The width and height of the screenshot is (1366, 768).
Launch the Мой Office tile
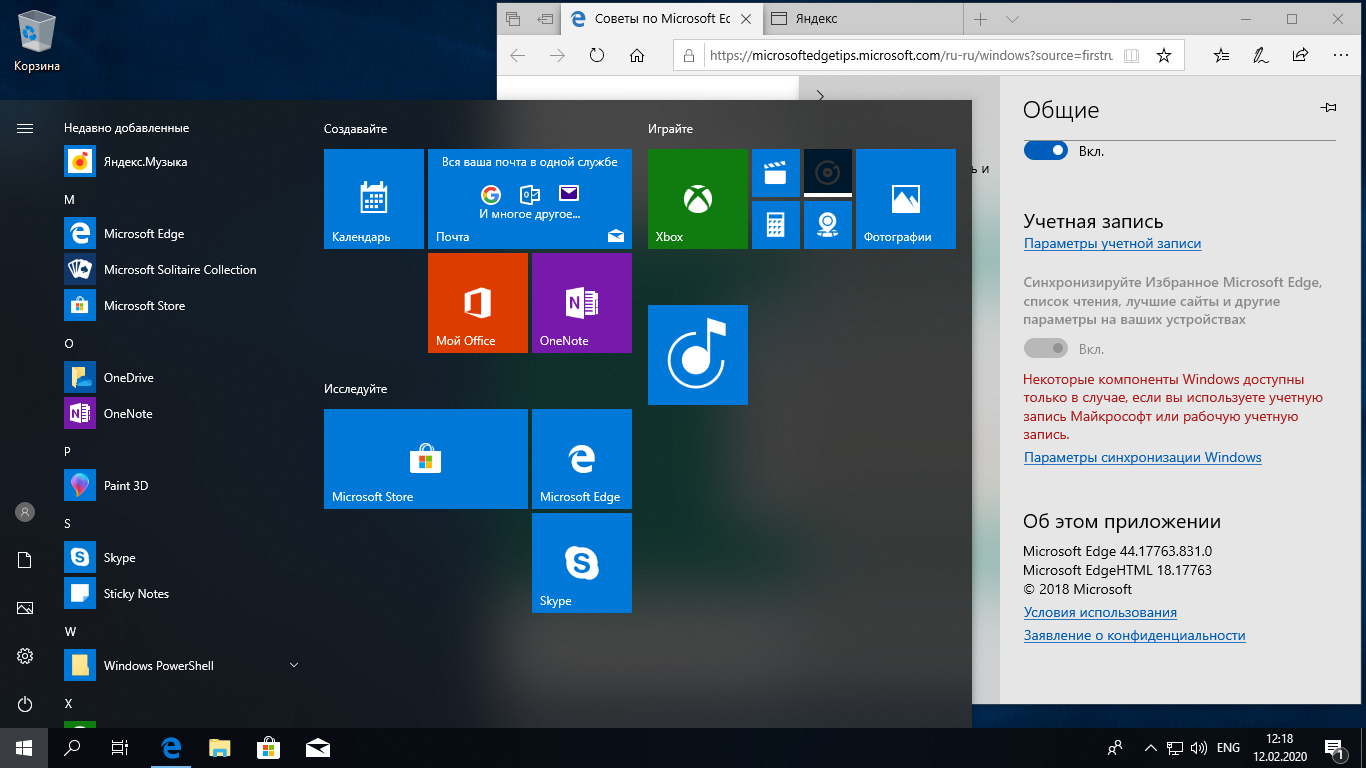[478, 303]
